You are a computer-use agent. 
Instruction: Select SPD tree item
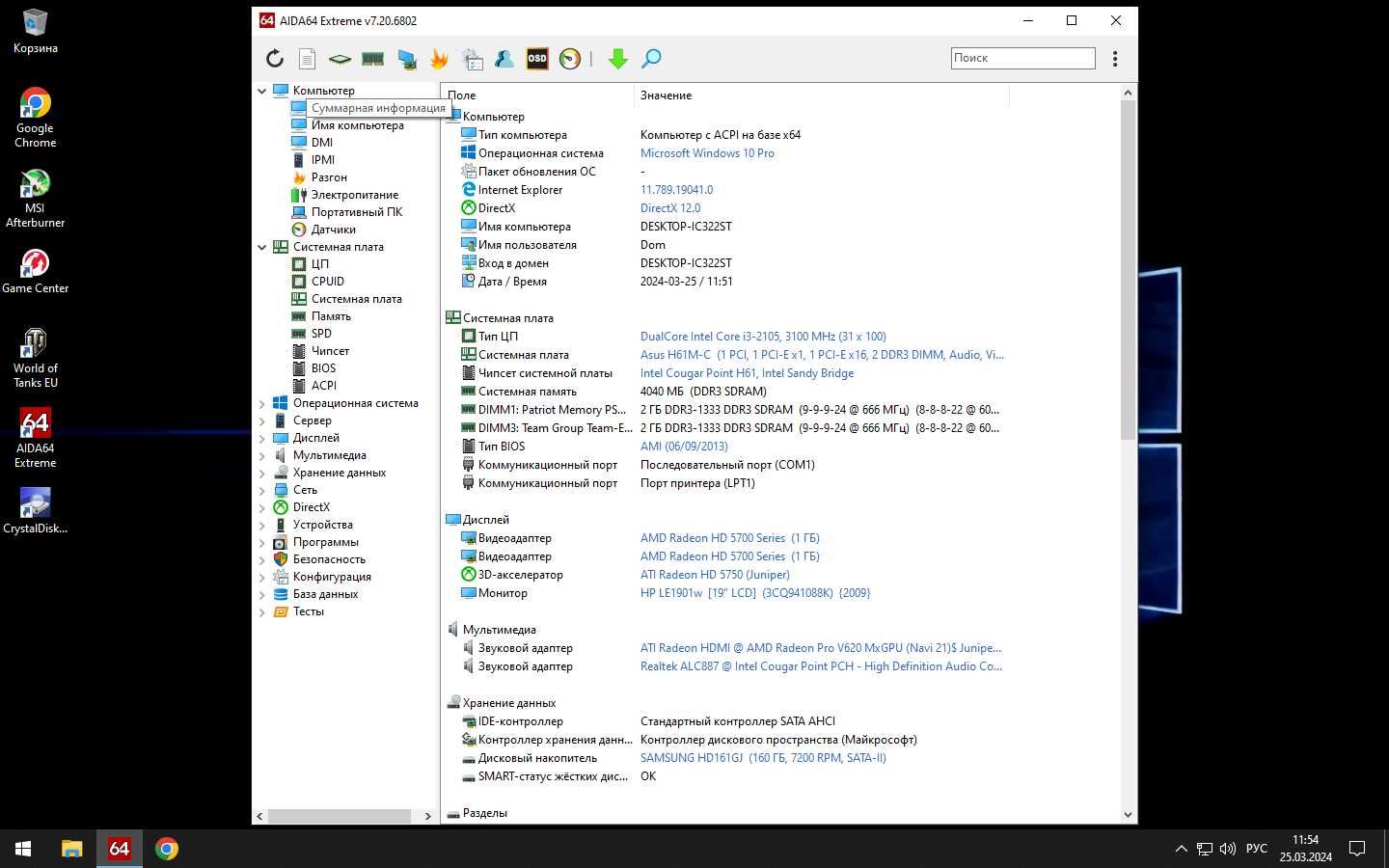pos(321,334)
